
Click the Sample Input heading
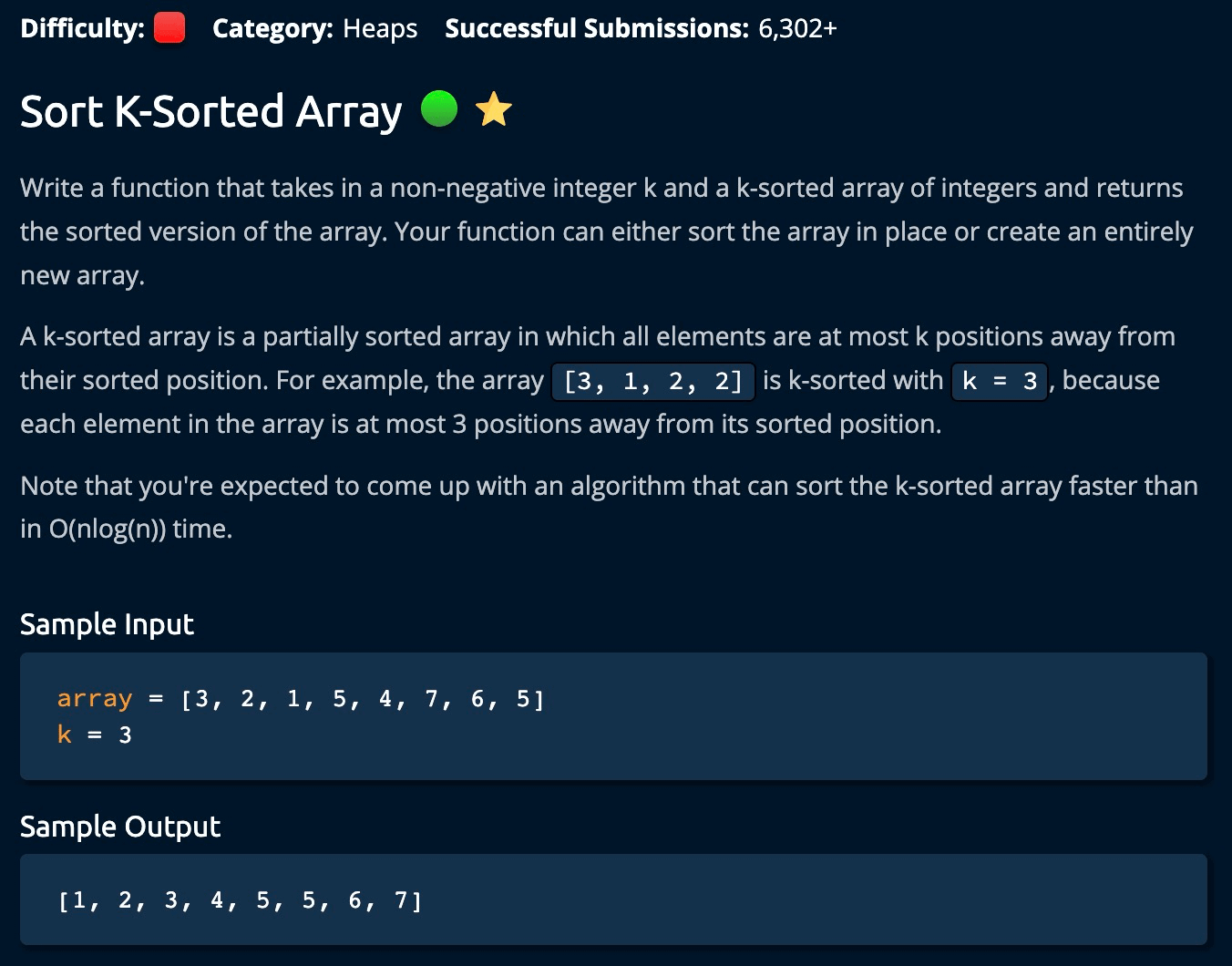click(x=107, y=624)
